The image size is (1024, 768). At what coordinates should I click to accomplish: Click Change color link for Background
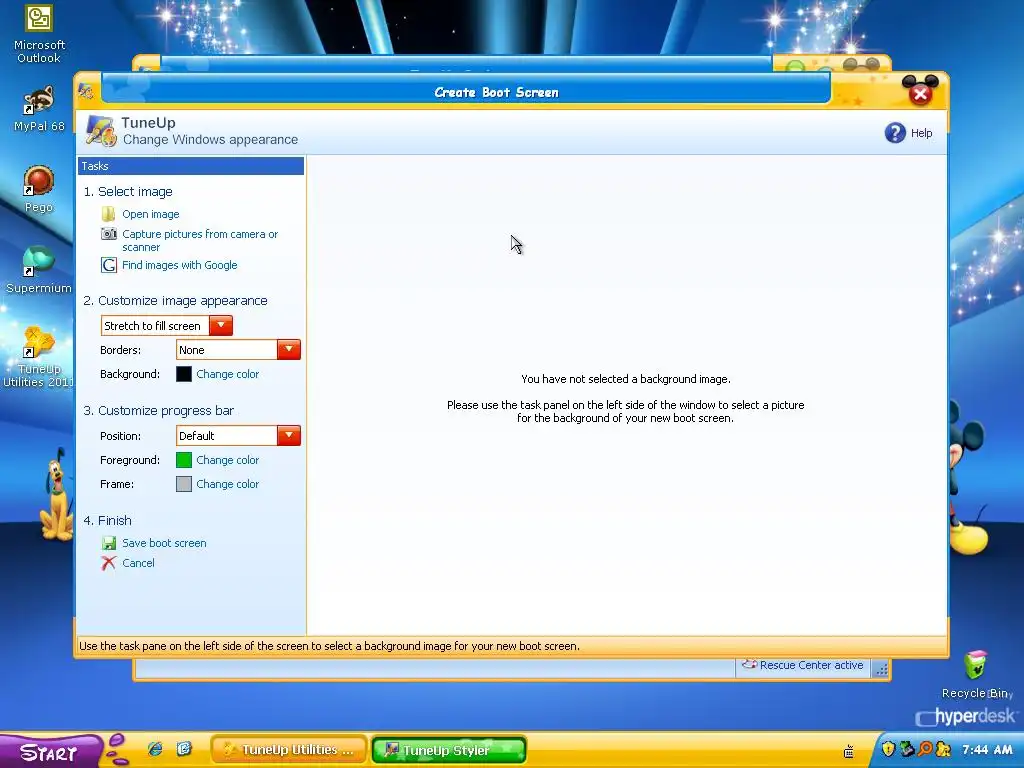(x=227, y=374)
